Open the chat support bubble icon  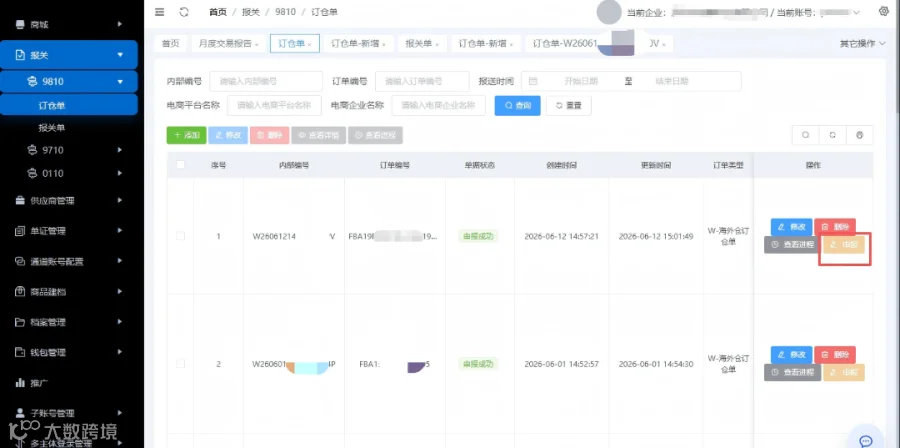pyautogui.click(x=866, y=439)
